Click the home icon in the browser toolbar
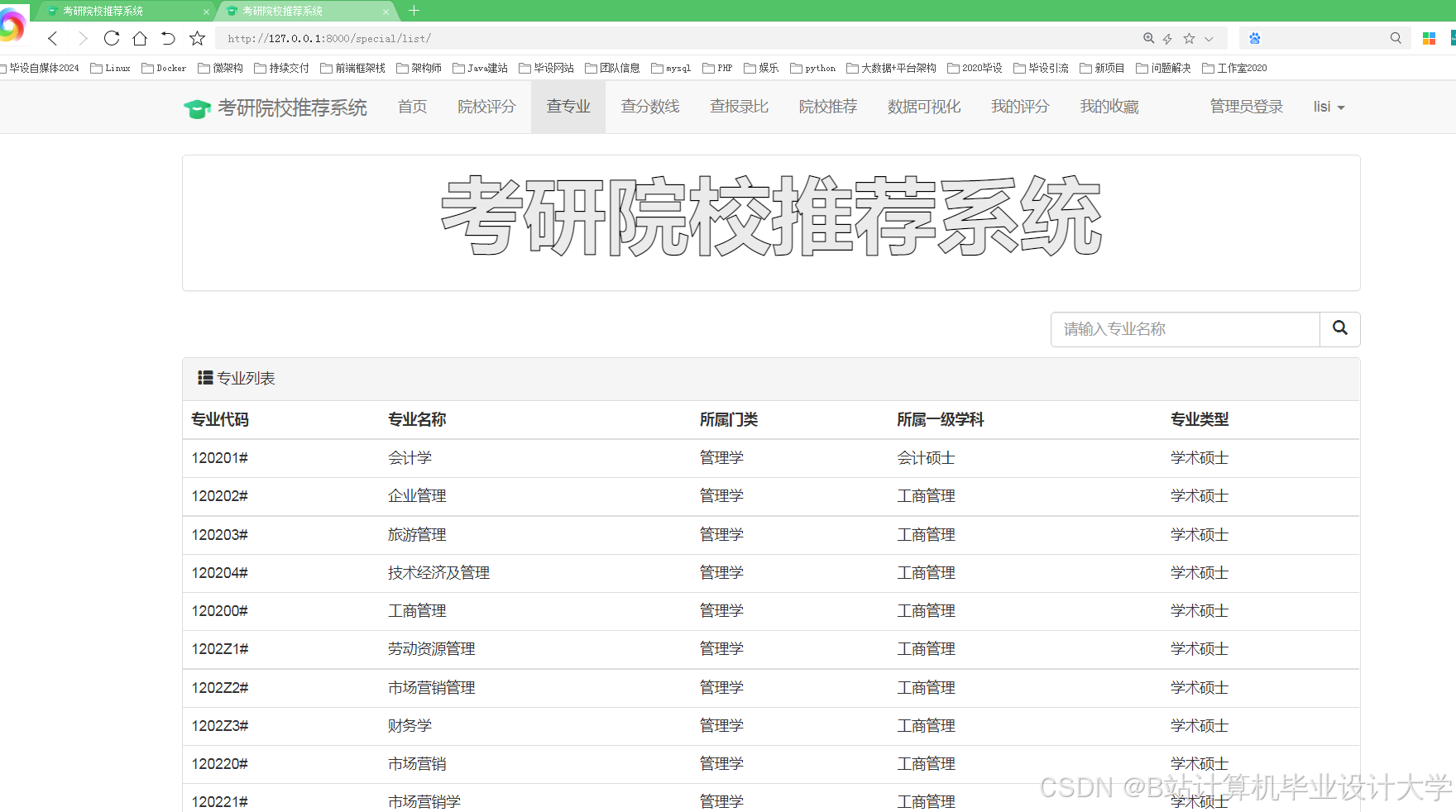 pos(140,38)
